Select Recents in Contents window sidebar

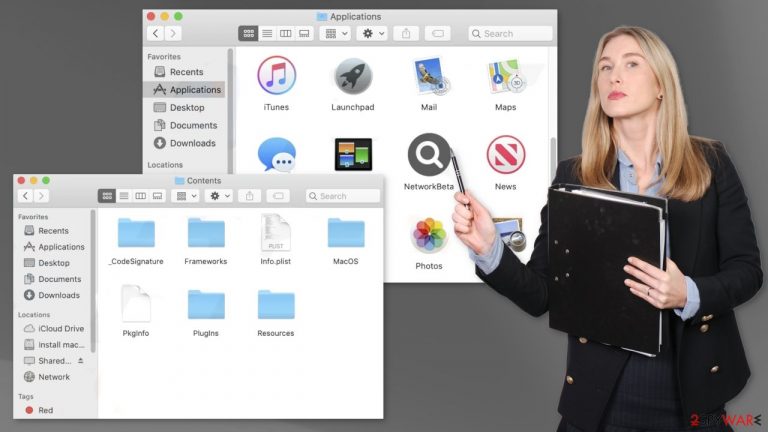[53, 231]
